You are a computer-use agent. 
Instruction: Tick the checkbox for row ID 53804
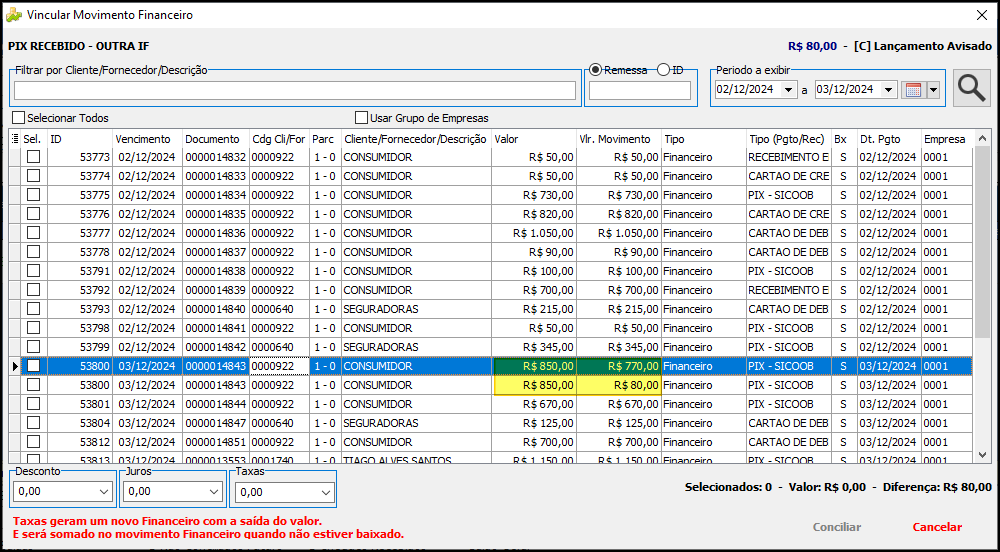(33, 423)
